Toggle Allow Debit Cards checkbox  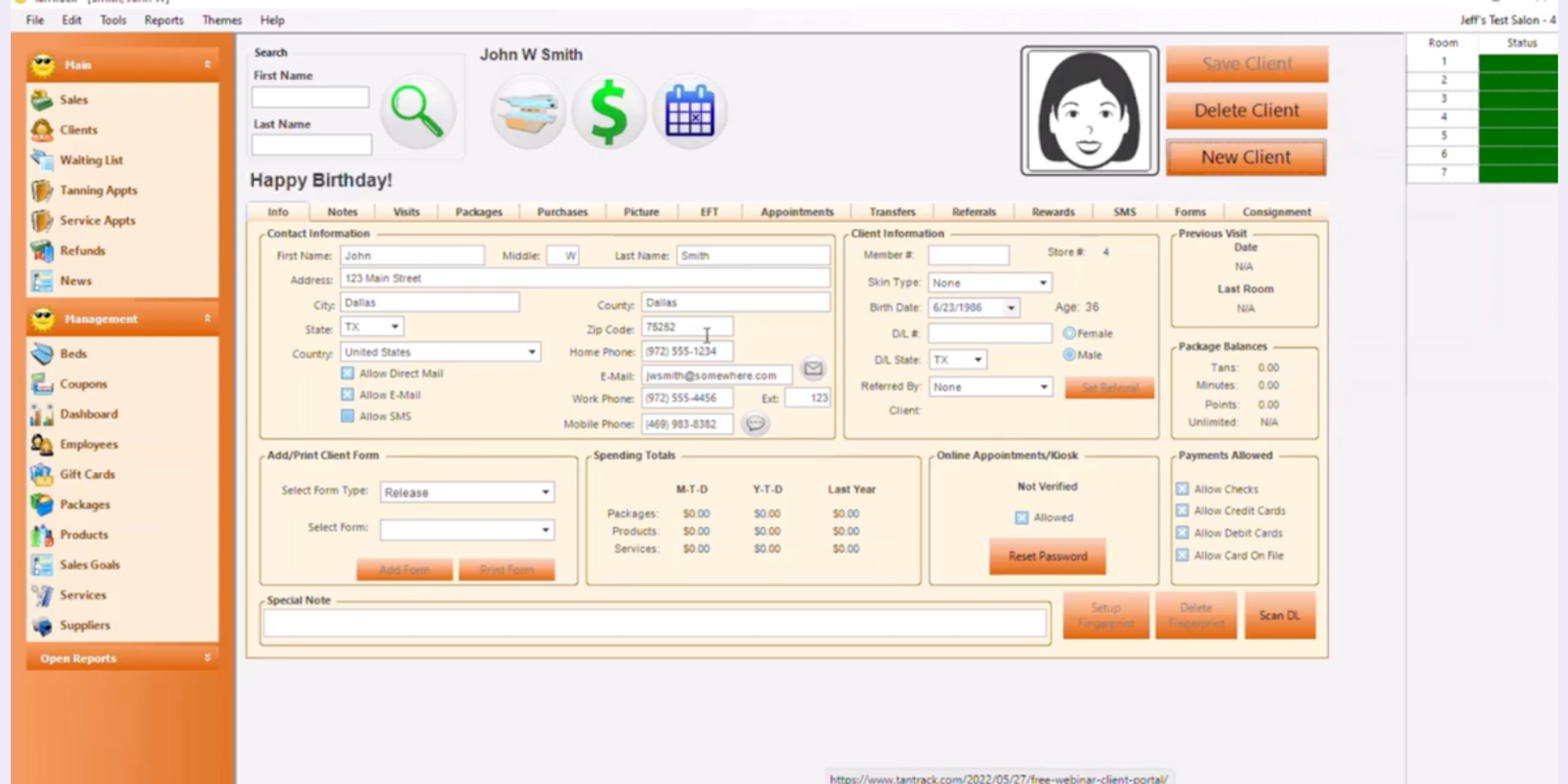[x=1182, y=532]
